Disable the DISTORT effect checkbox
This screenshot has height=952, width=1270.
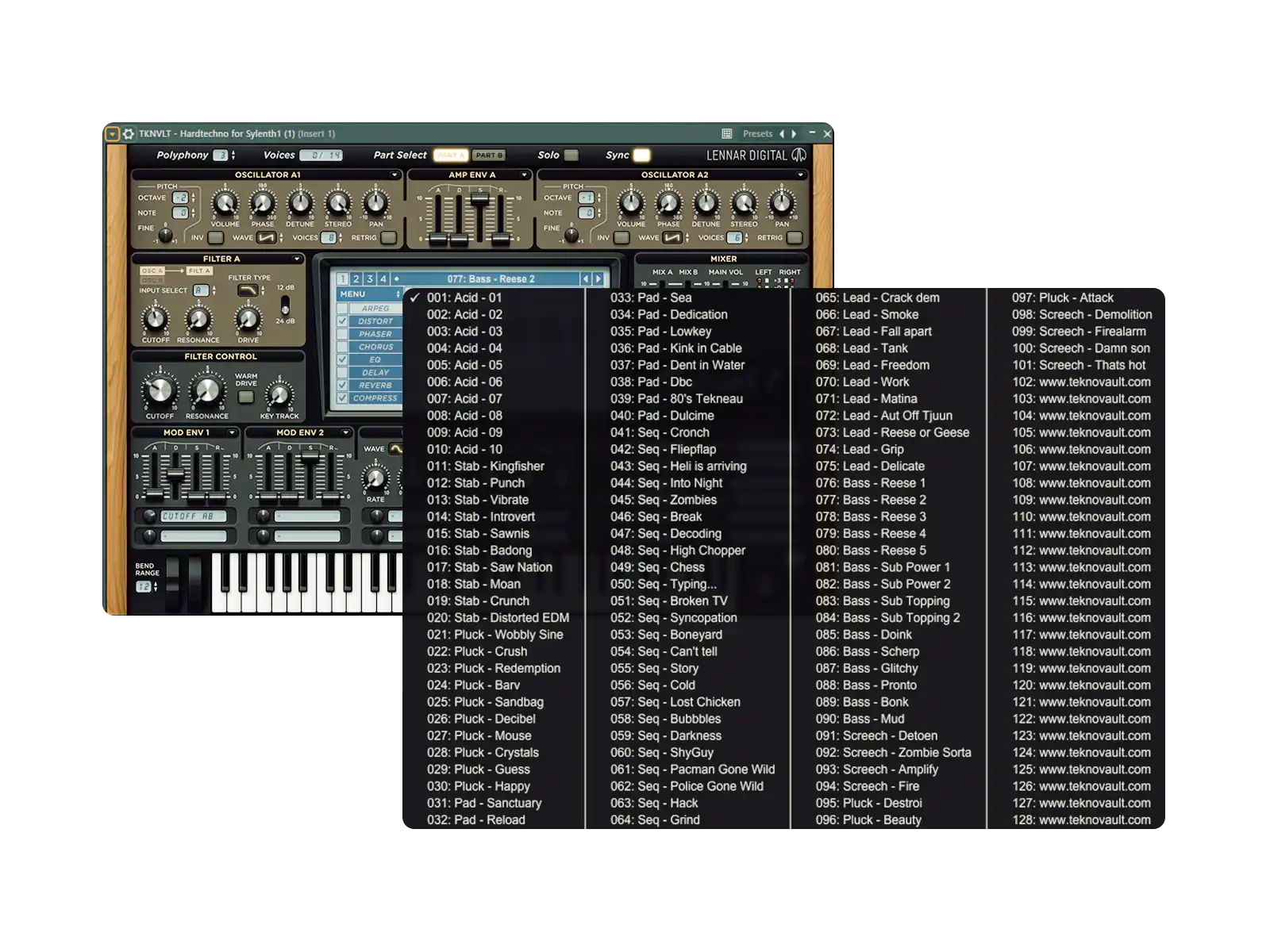point(343,321)
